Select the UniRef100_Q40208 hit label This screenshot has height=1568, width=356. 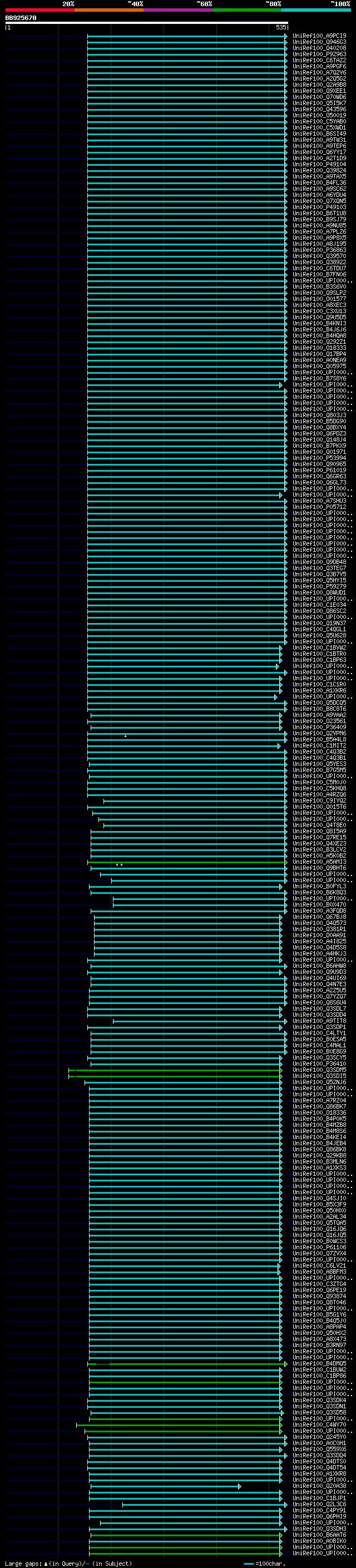pyautogui.click(x=319, y=48)
